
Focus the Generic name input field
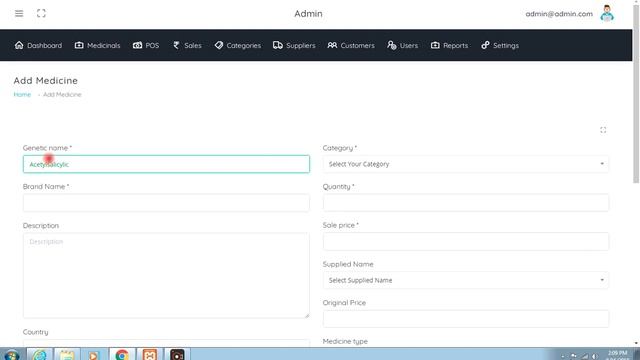[x=166, y=164]
